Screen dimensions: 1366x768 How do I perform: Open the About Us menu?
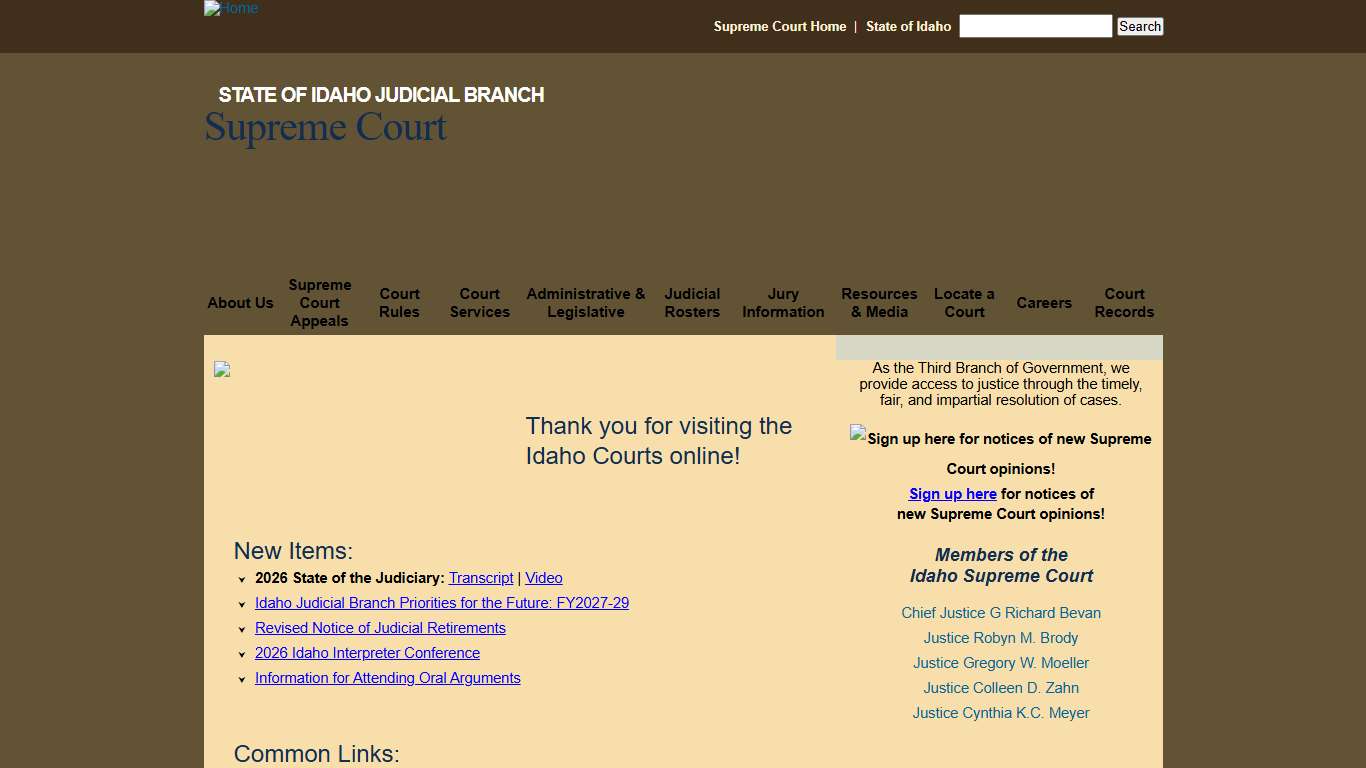[x=240, y=303]
